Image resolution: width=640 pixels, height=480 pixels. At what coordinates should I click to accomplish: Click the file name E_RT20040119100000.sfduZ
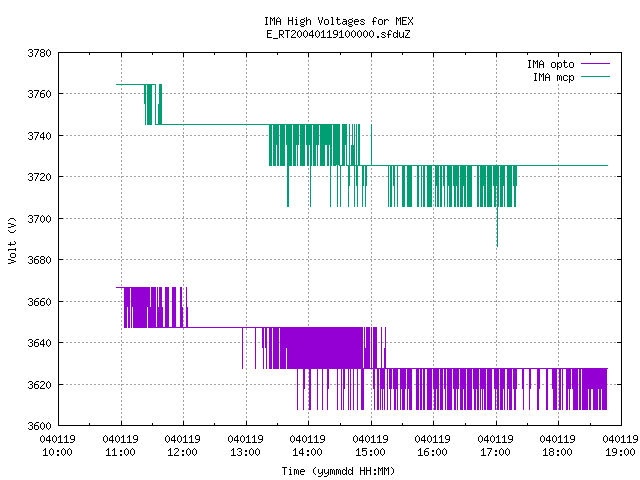(338, 34)
